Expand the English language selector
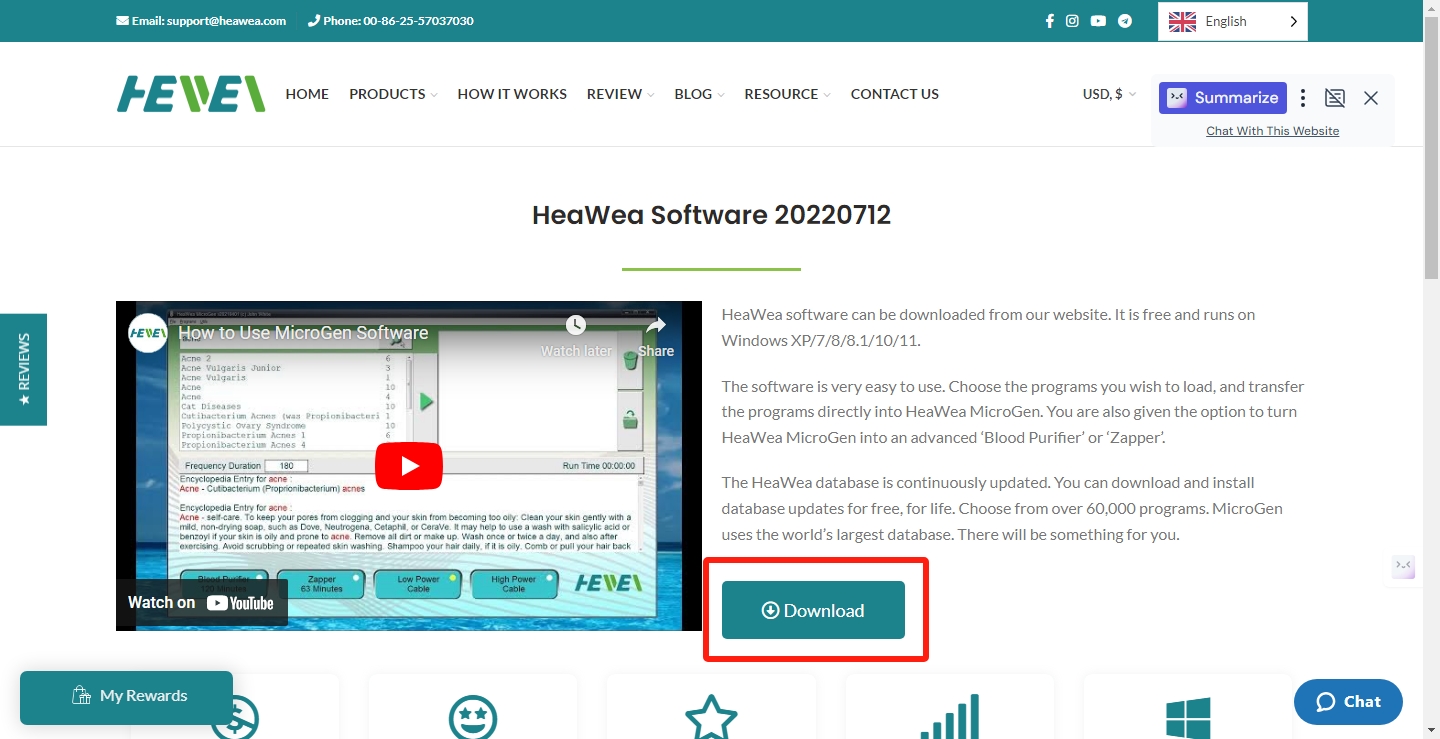Viewport: 1440px width, 739px height. pos(1232,21)
